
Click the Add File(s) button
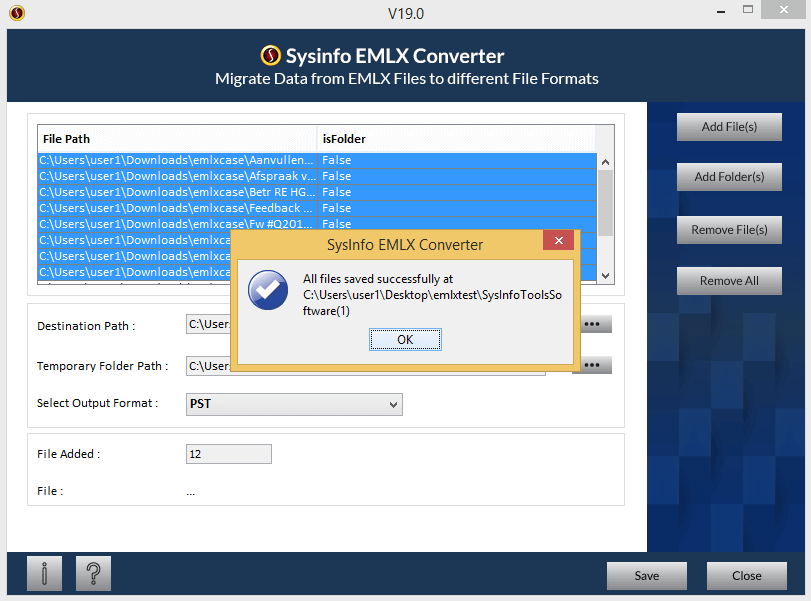coord(729,127)
